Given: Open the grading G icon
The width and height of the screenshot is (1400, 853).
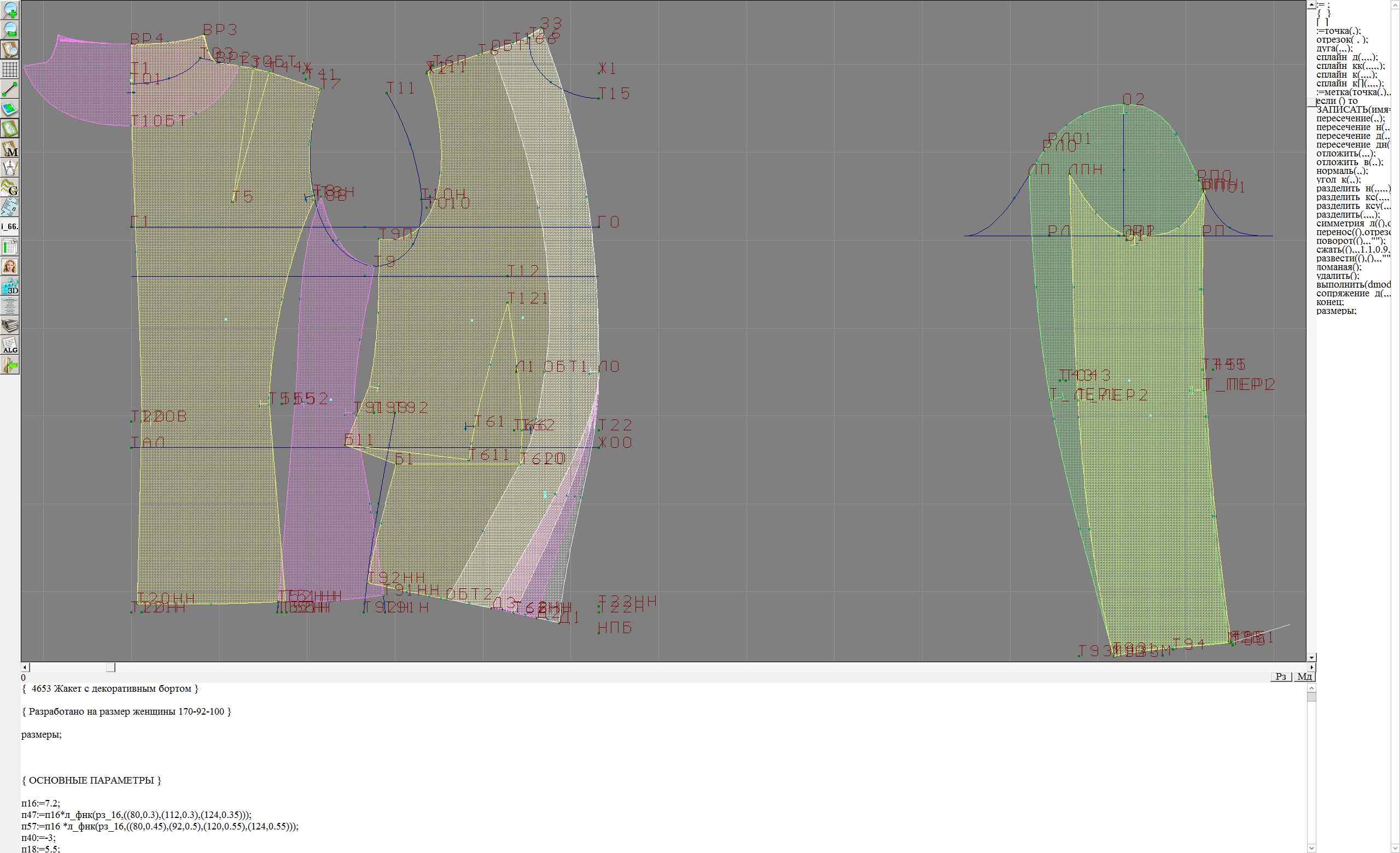Looking at the screenshot, I should tap(10, 188).
